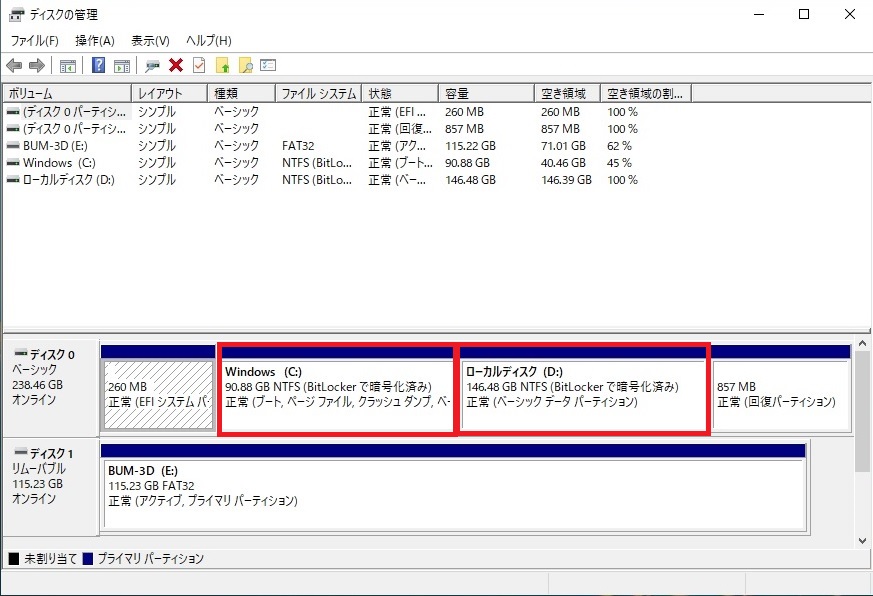
Task: Click the properties checkmark page icon
Action: click(199, 66)
